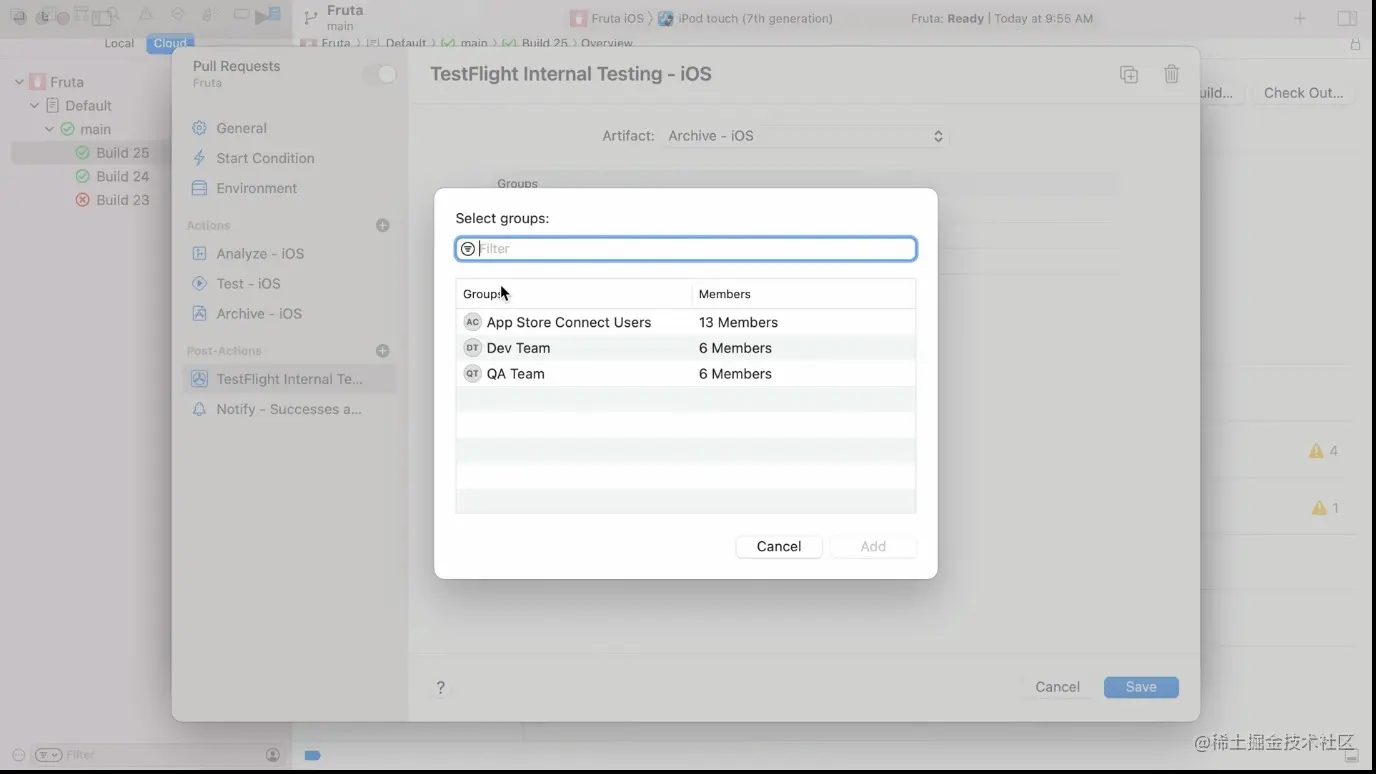Click the TestFlight post-action icon
The image size is (1376, 774).
click(x=199, y=379)
